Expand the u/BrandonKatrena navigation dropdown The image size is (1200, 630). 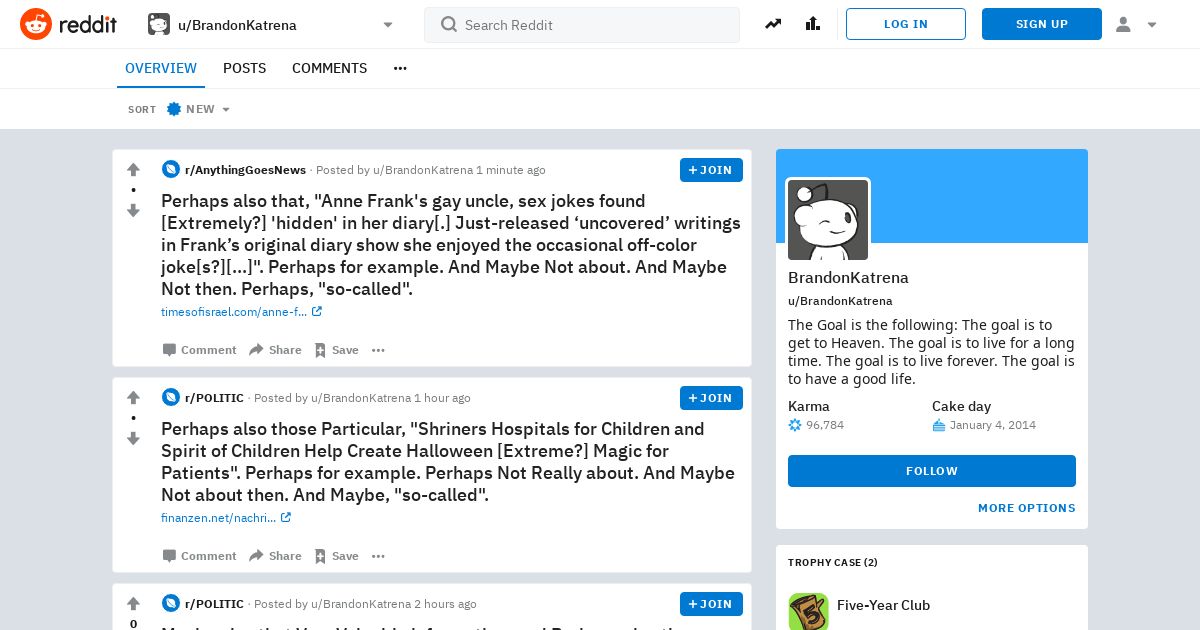coord(388,25)
